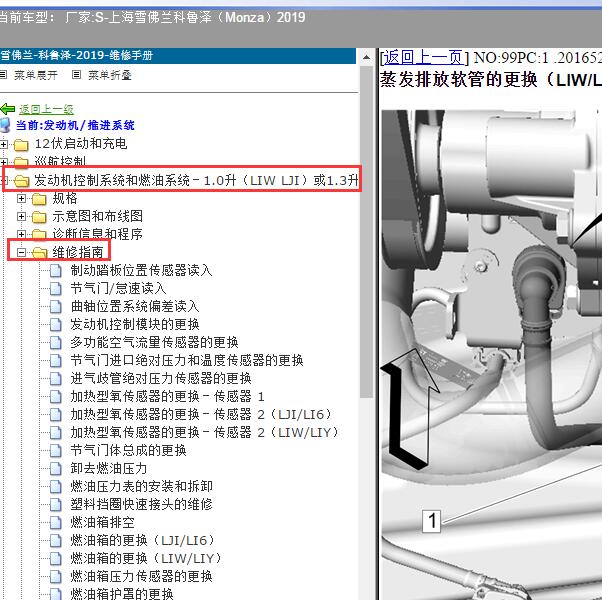The image size is (602, 600).
Task: Open 燃油箱压力传感器的更换 document
Action: (x=141, y=576)
